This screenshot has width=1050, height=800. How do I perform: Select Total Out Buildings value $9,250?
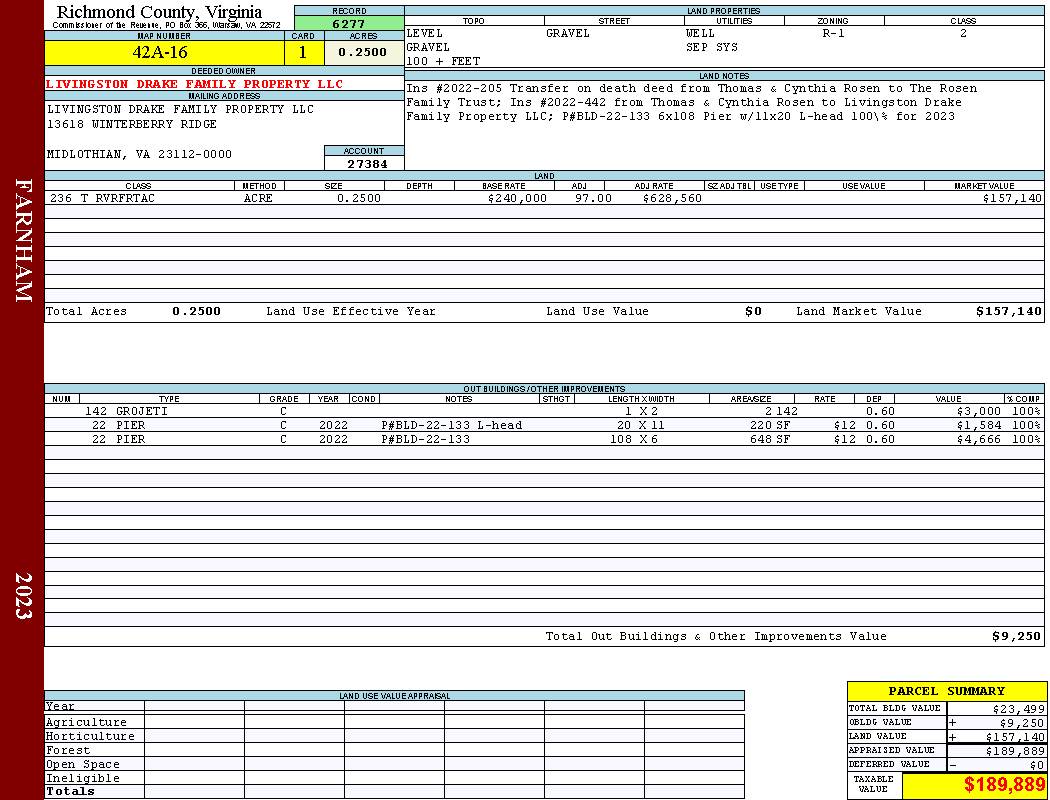(1017, 637)
